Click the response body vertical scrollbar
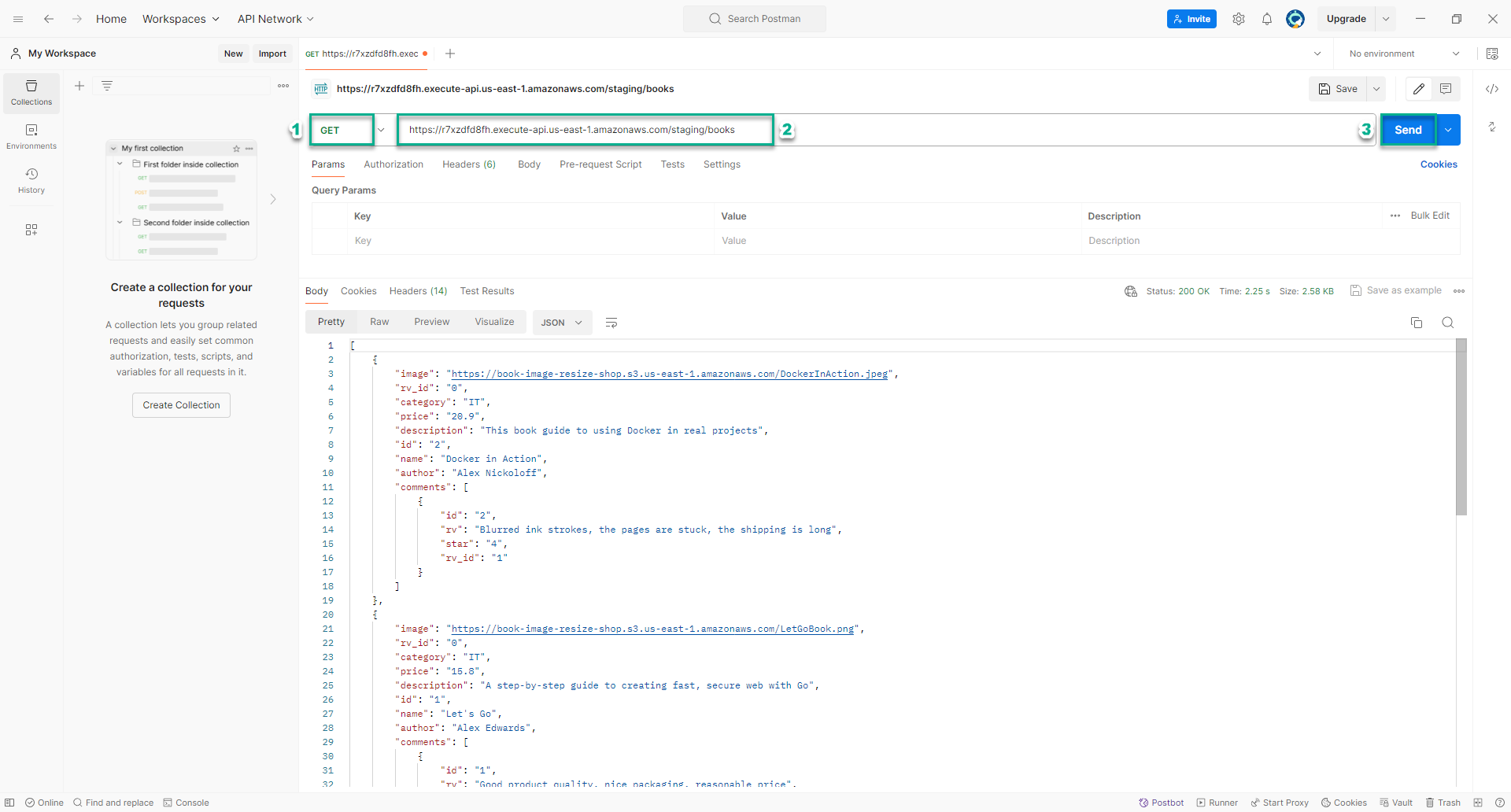1511x812 pixels. point(1461,426)
